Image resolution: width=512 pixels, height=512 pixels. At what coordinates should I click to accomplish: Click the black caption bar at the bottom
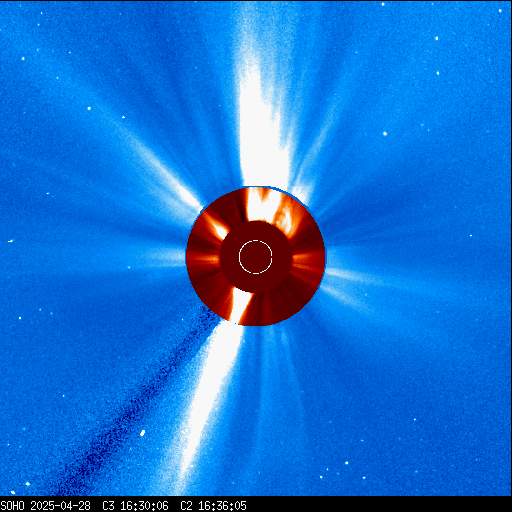(256, 504)
